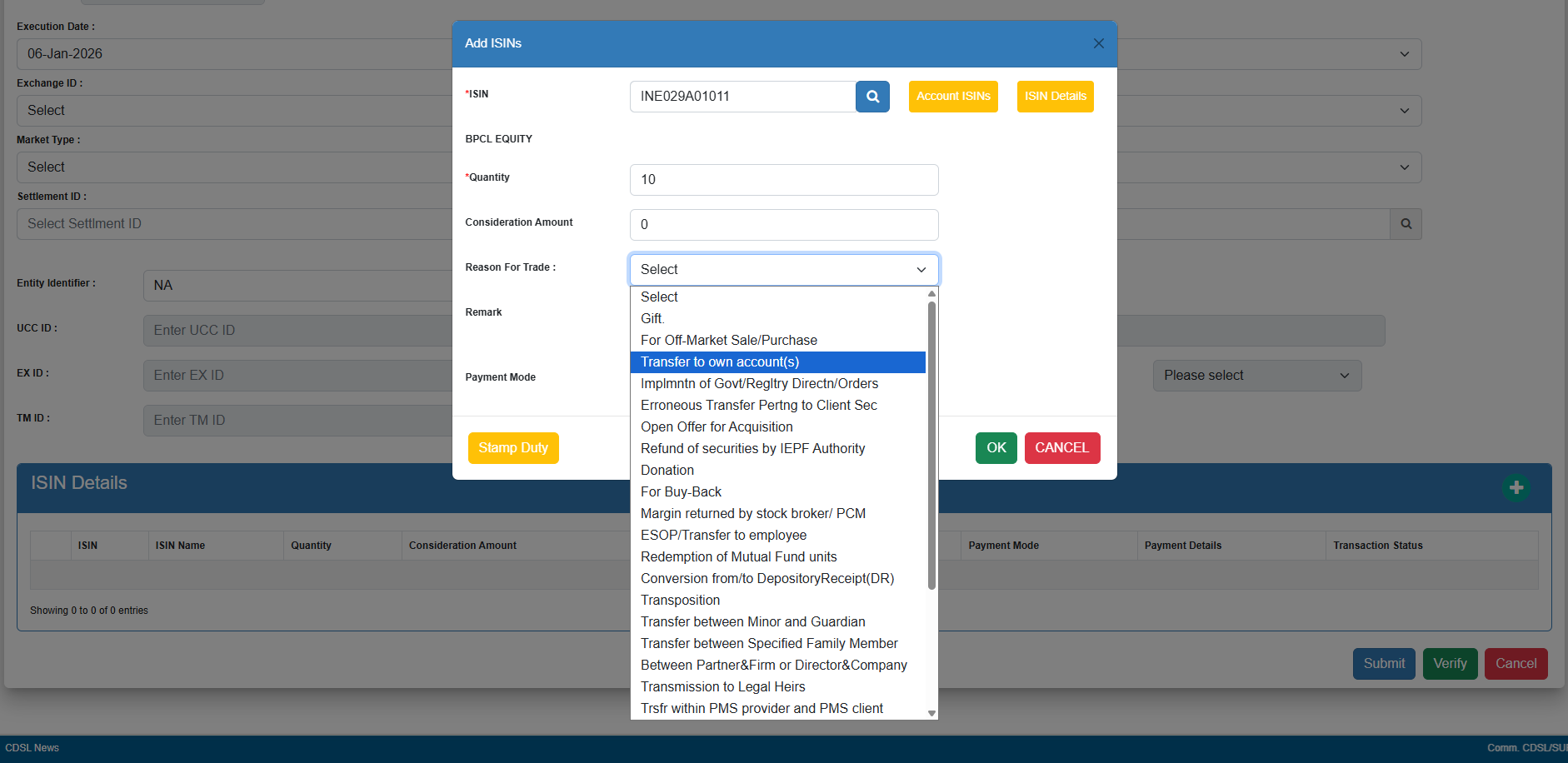
Task: Click the green plus icon in ISIN Details
Action: click(x=1516, y=487)
